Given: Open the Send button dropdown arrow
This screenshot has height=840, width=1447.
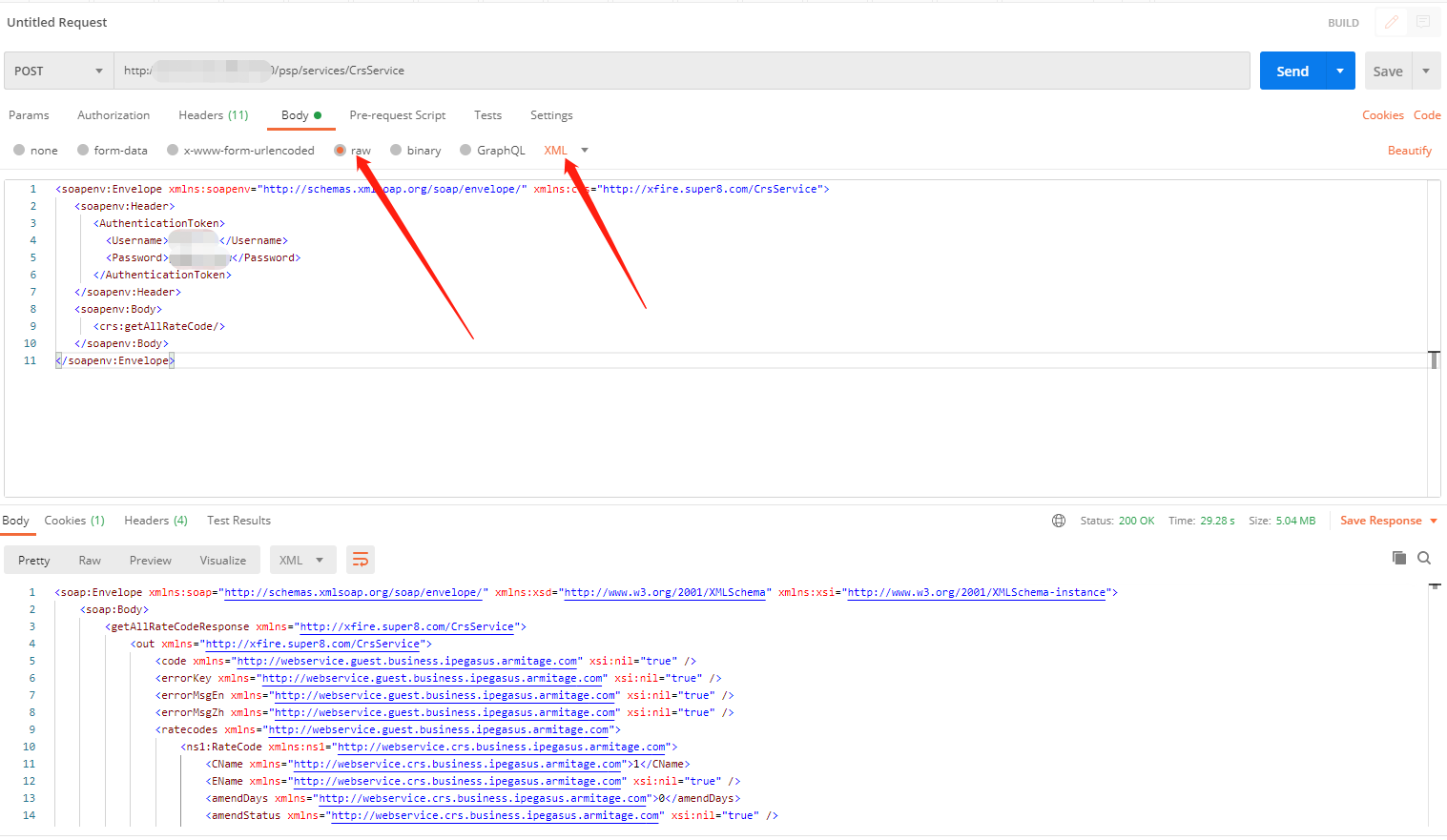Looking at the screenshot, I should 1340,72.
